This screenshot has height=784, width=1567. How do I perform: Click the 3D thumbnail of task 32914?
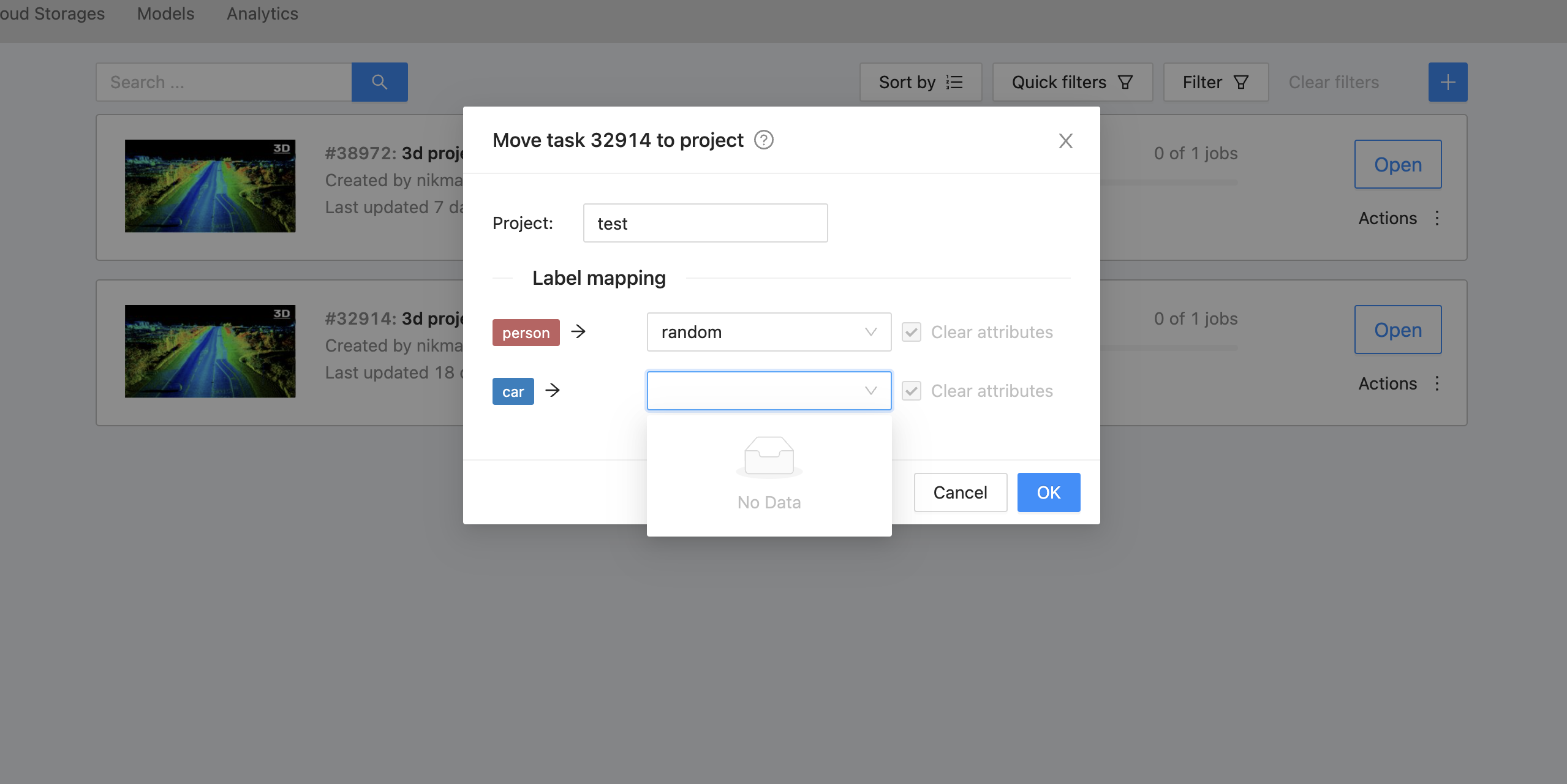[210, 351]
